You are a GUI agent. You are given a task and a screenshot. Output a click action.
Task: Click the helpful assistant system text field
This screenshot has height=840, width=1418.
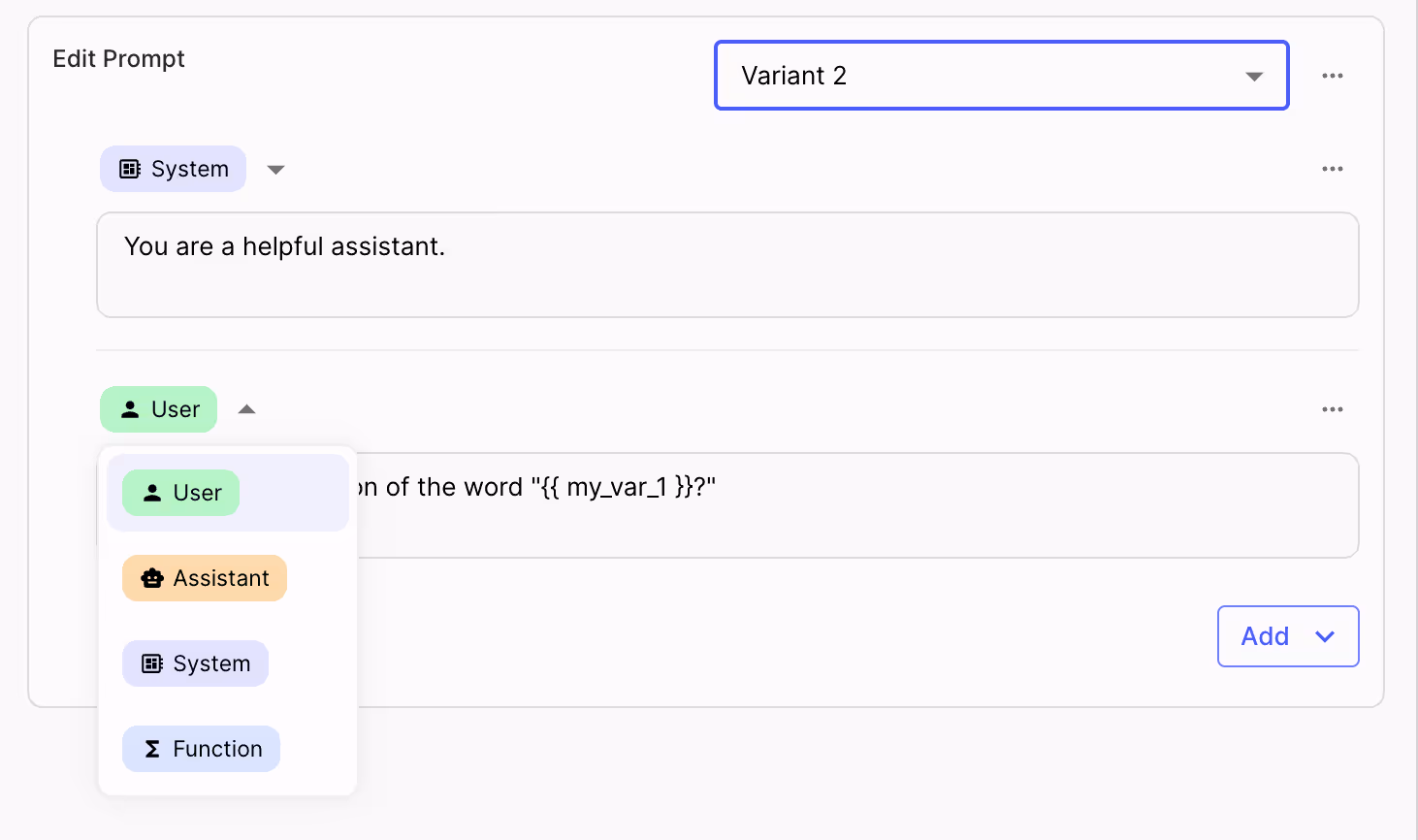click(727, 265)
